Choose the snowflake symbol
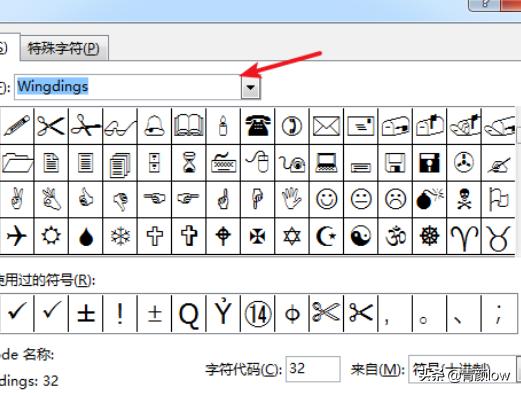 [120, 236]
